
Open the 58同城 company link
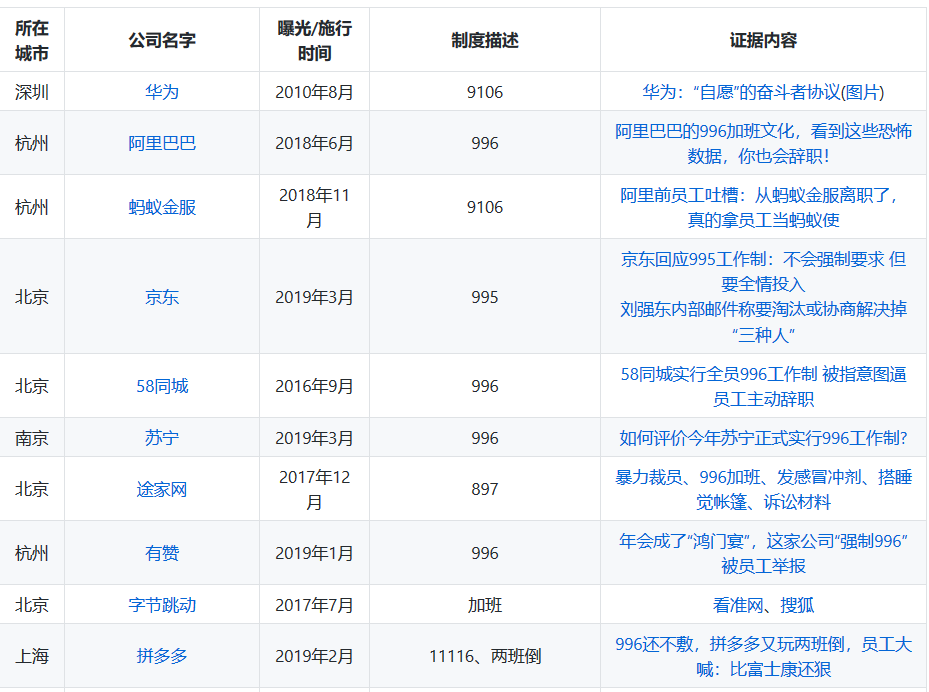tap(161, 386)
